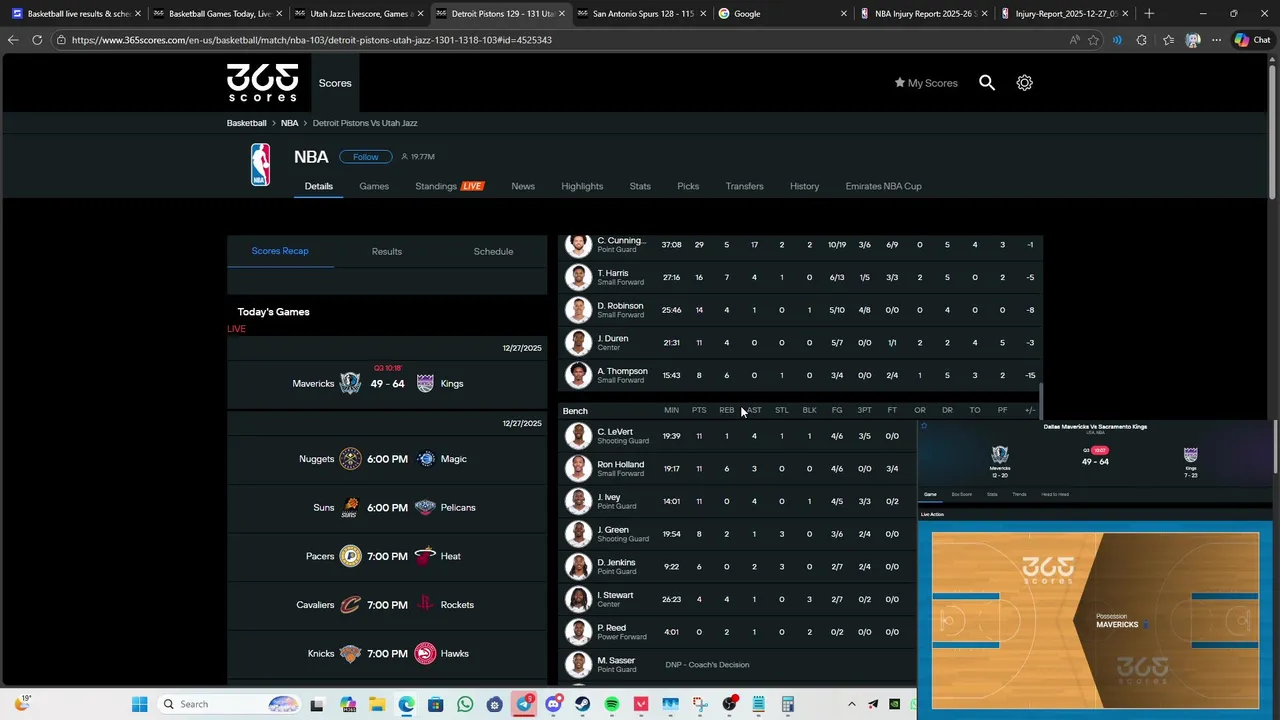
Task: Sort bench table by MIN column
Action: (671, 410)
